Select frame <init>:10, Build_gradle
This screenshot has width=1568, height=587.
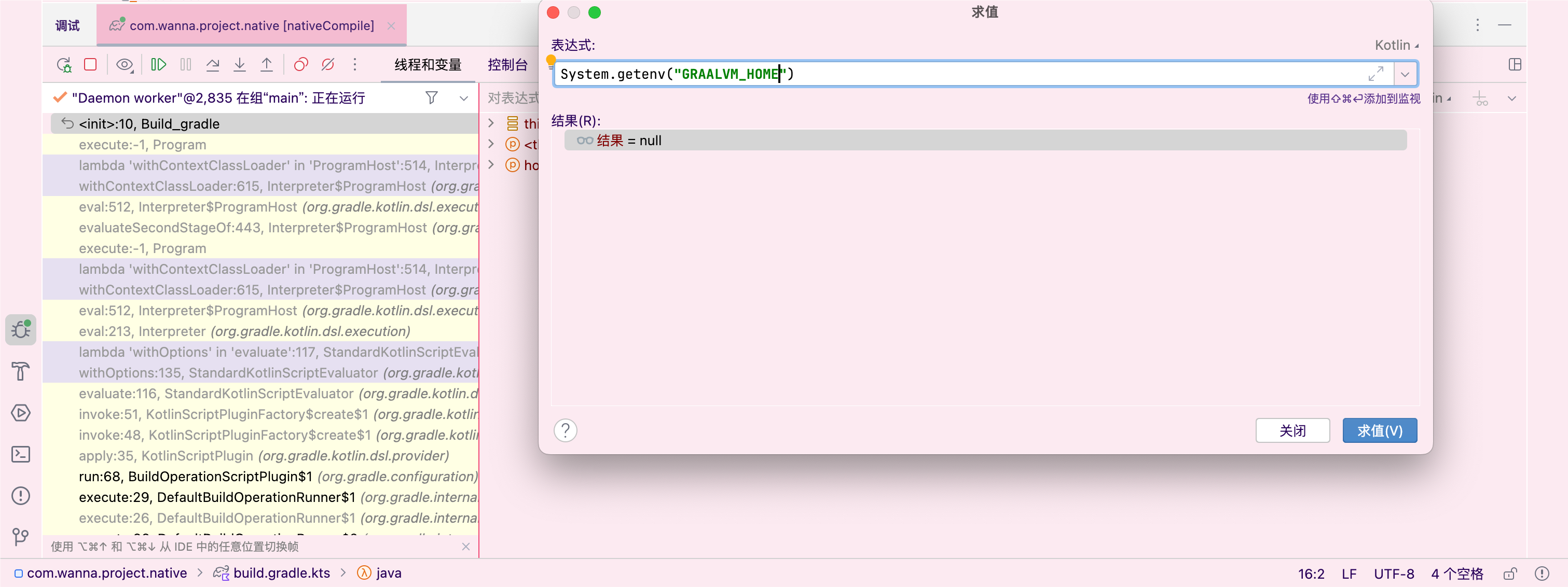coord(265,123)
